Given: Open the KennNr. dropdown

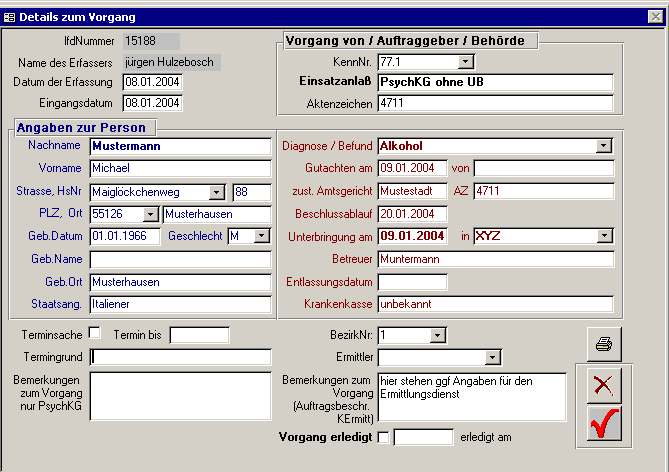Looking at the screenshot, I should (466, 62).
